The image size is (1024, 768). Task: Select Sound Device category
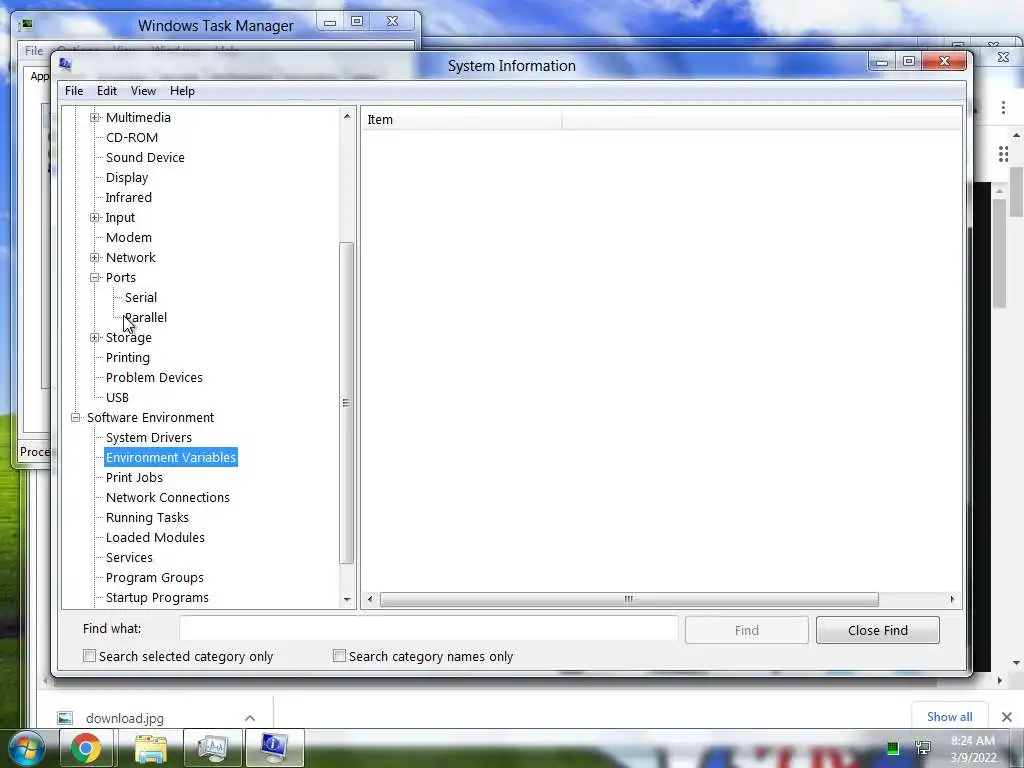click(145, 157)
